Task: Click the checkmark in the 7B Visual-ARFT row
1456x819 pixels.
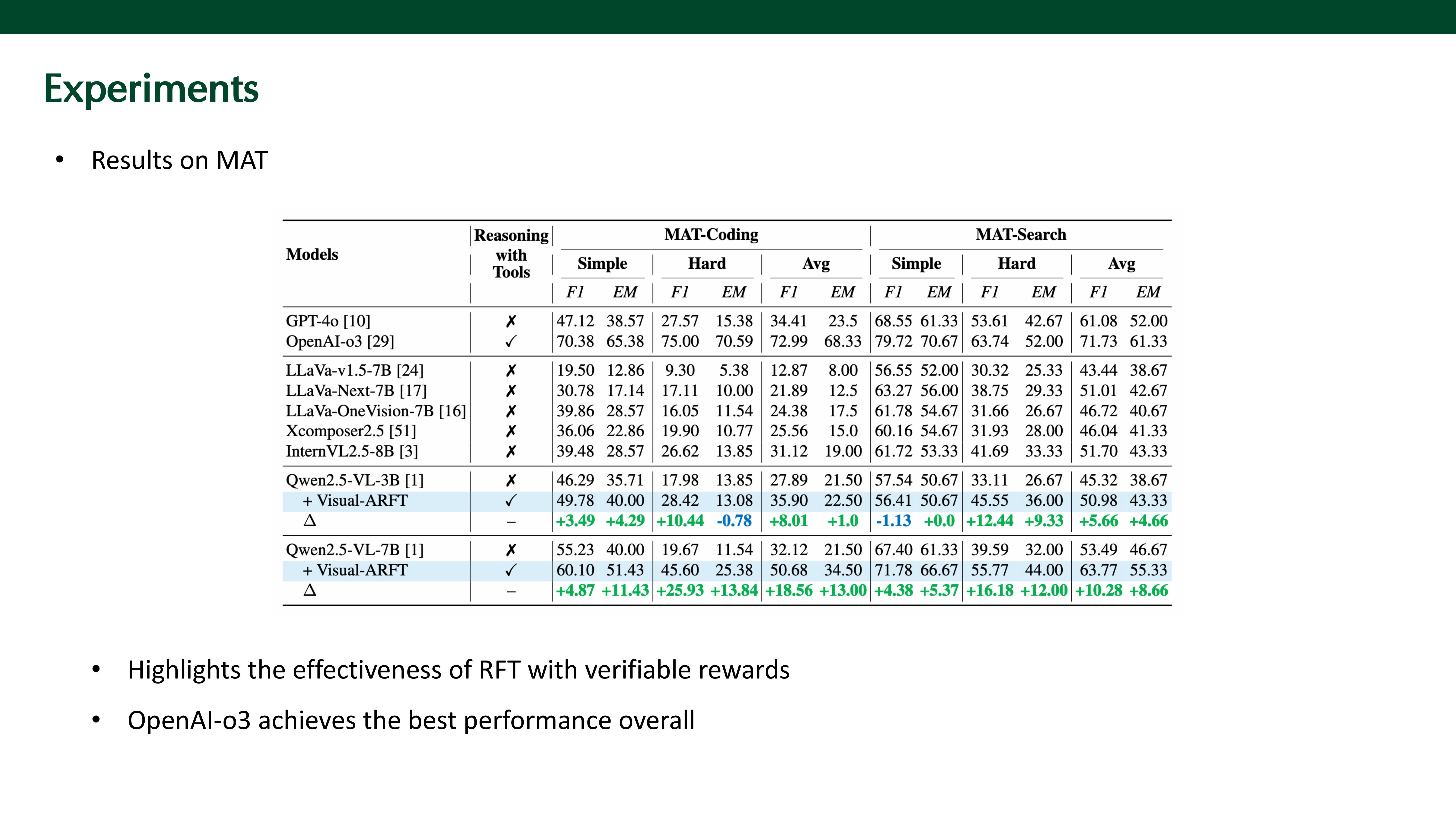Action: 511,570
